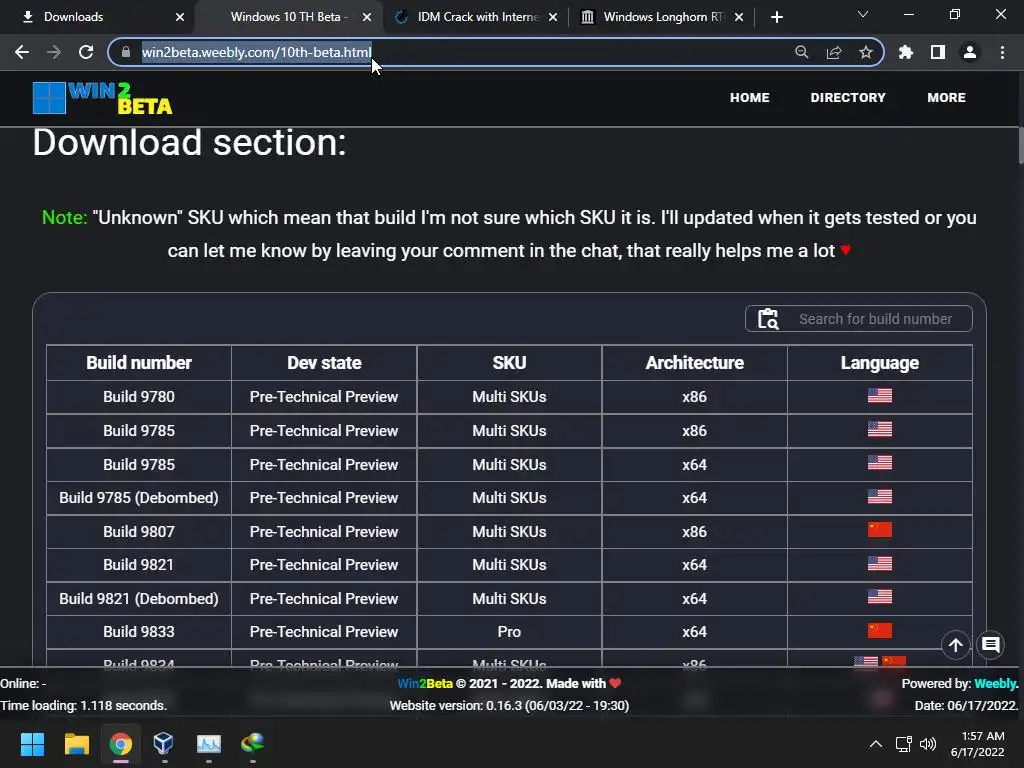Open the Chrome profile menu
This screenshot has width=1024, height=768.
(x=970, y=52)
